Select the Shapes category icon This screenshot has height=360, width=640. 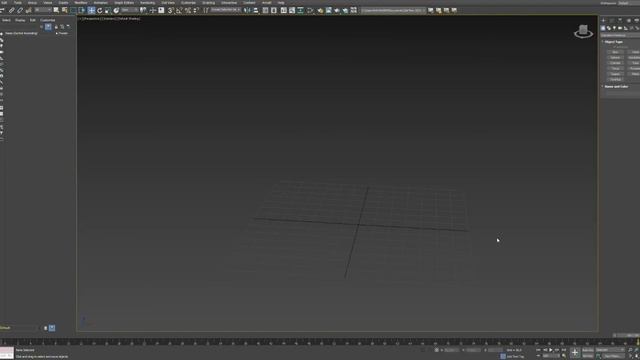609,28
